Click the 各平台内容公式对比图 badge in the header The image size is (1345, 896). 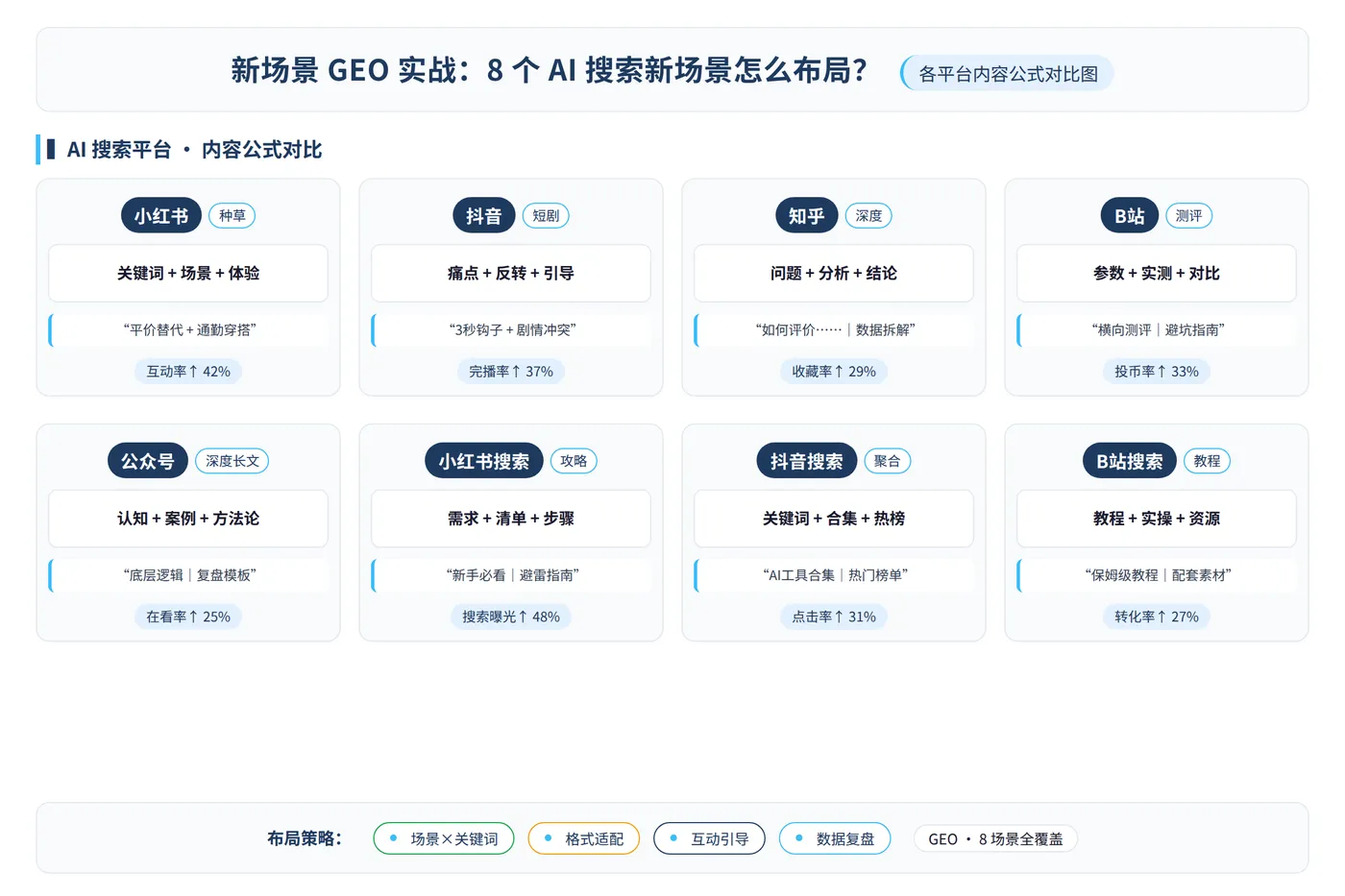click(x=1007, y=74)
